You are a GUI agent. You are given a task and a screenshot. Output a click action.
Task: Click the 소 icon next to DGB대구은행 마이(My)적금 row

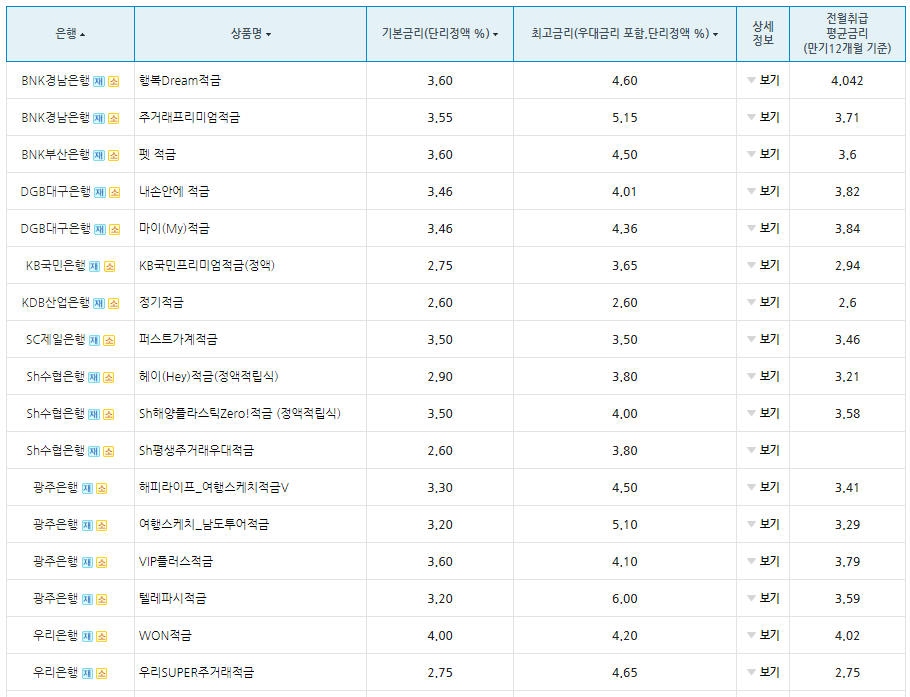coord(111,228)
